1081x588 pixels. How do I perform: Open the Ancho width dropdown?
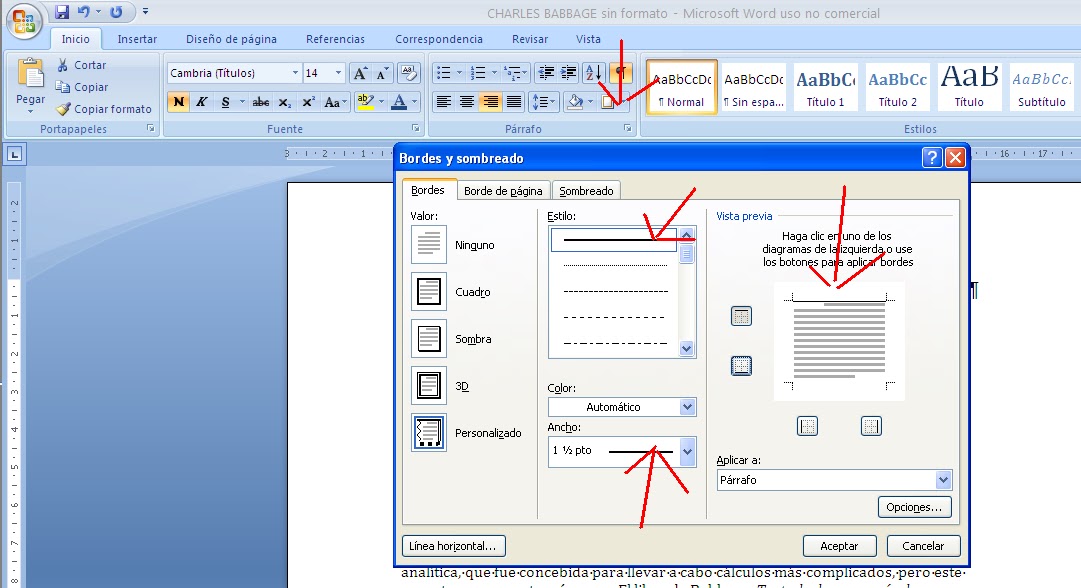click(x=621, y=452)
